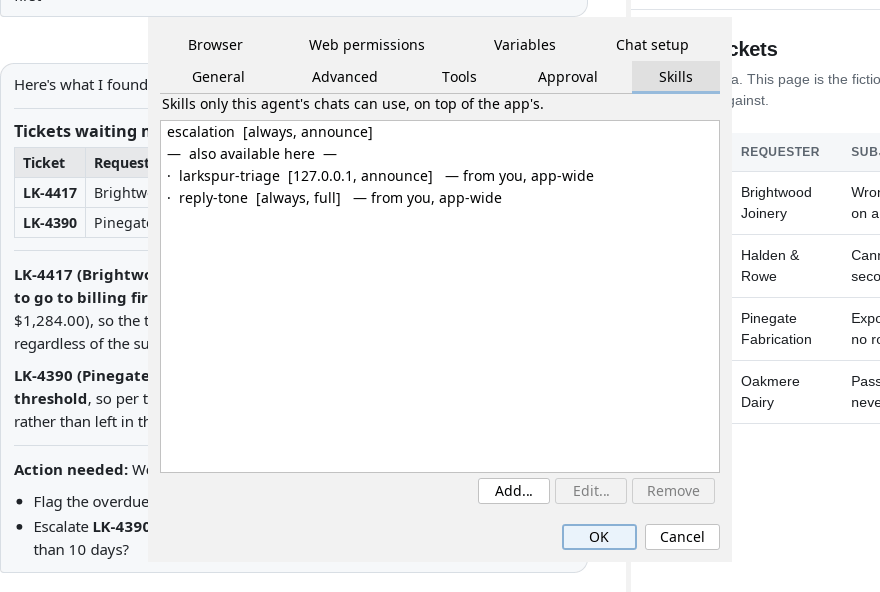Click the Remove button
Screen dimensions: 880x592
[x=673, y=491]
